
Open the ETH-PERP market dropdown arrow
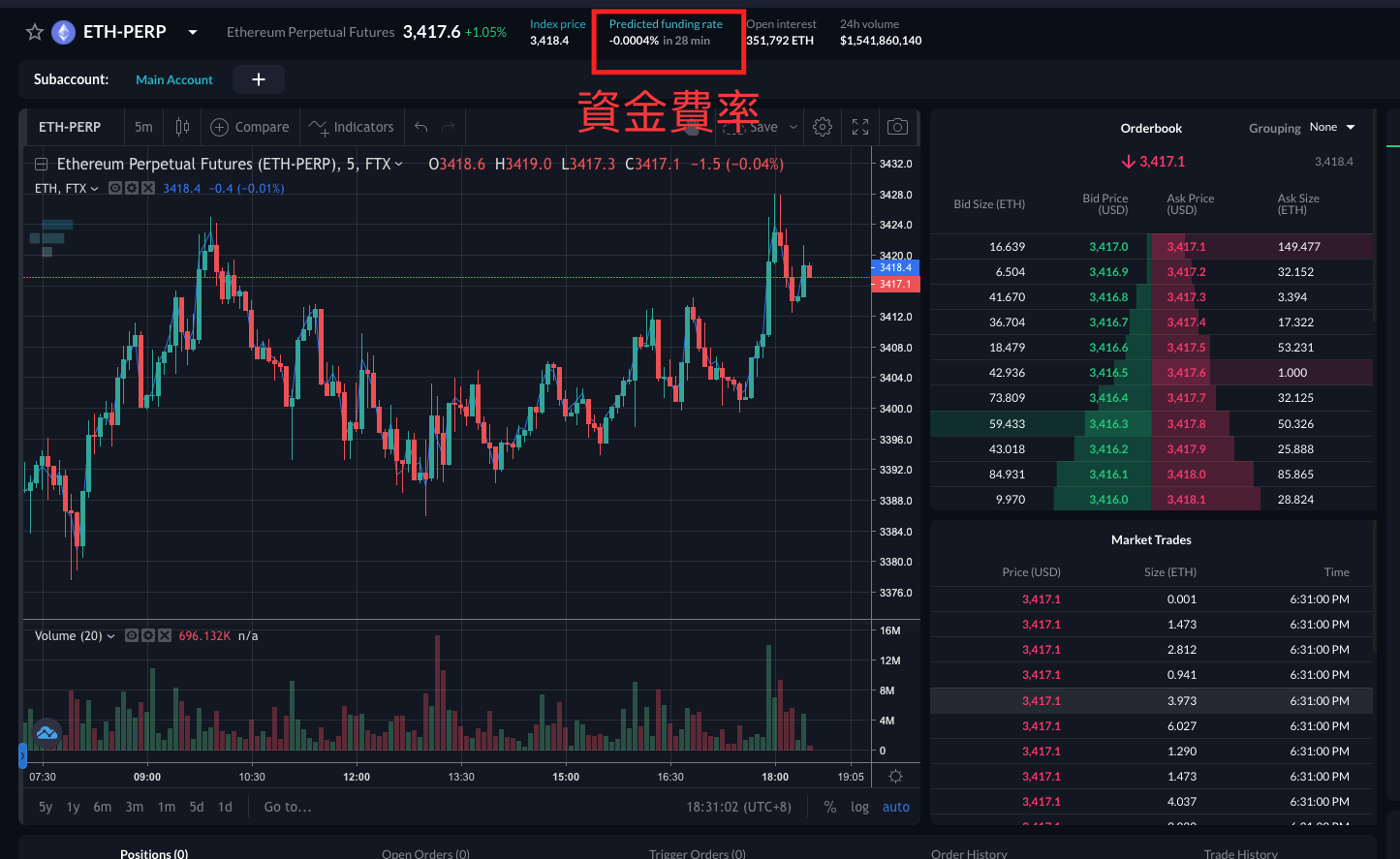(x=193, y=32)
